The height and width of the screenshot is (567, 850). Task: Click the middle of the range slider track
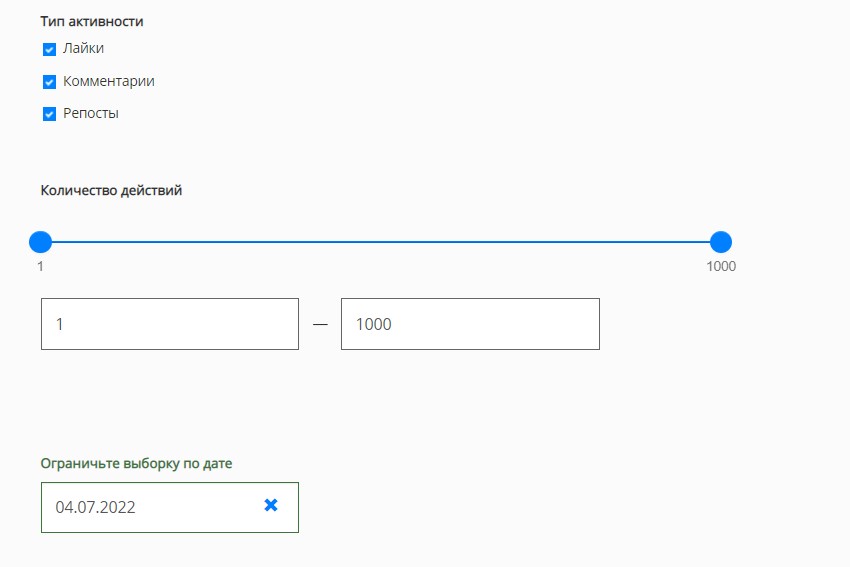pos(380,242)
